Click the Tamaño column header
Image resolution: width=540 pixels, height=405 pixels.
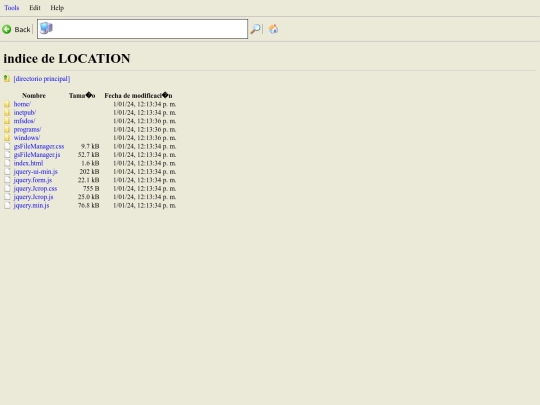[82, 95]
